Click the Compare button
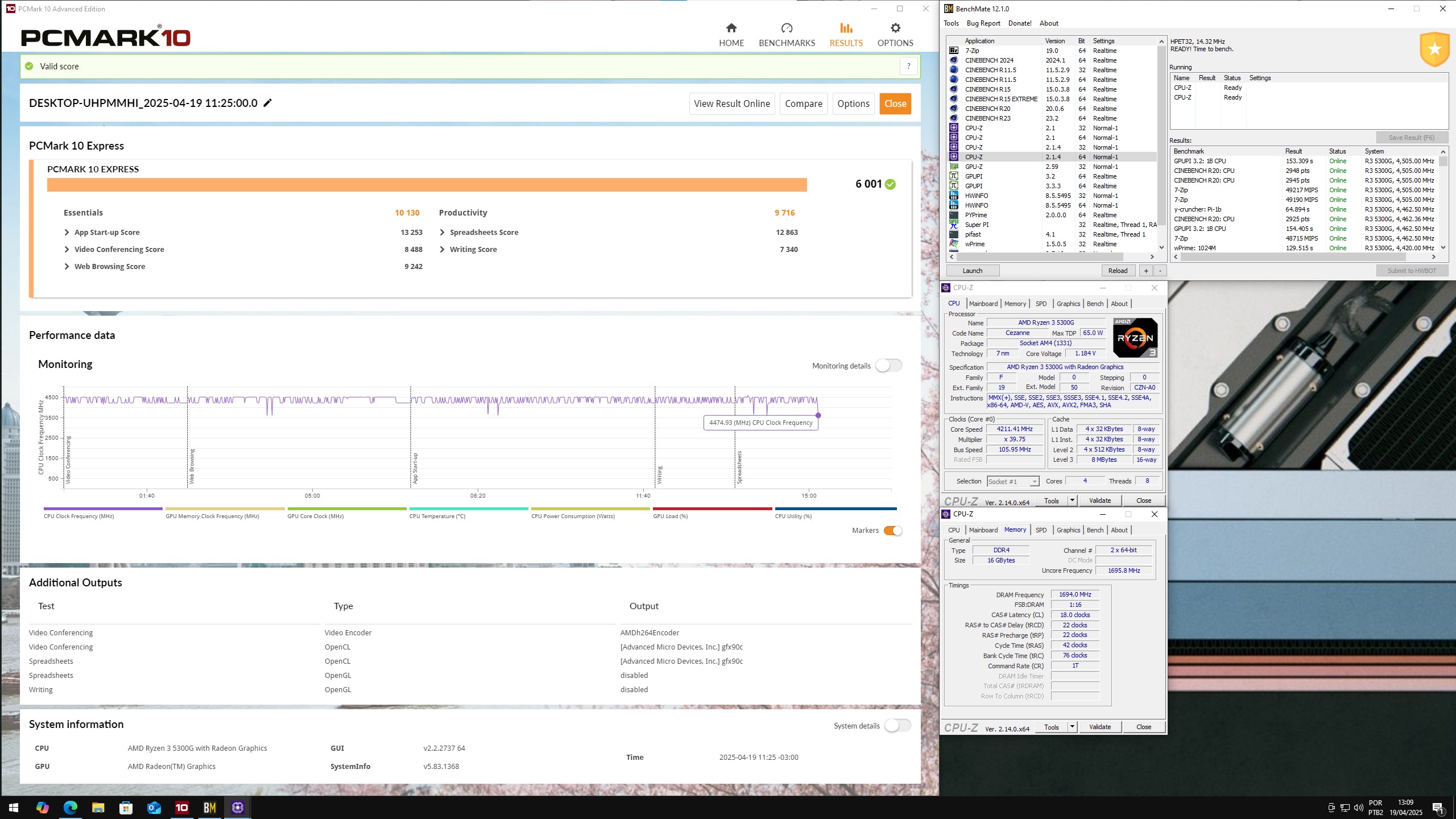This screenshot has width=1456, height=819. coord(803,104)
